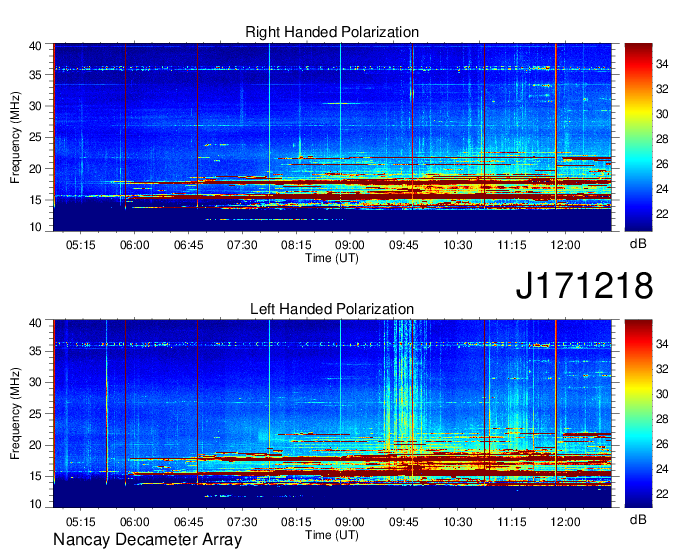The image size is (680, 552).
Task: Click the 15 MHz tick on Left Handed plot
Action: (x=36, y=477)
